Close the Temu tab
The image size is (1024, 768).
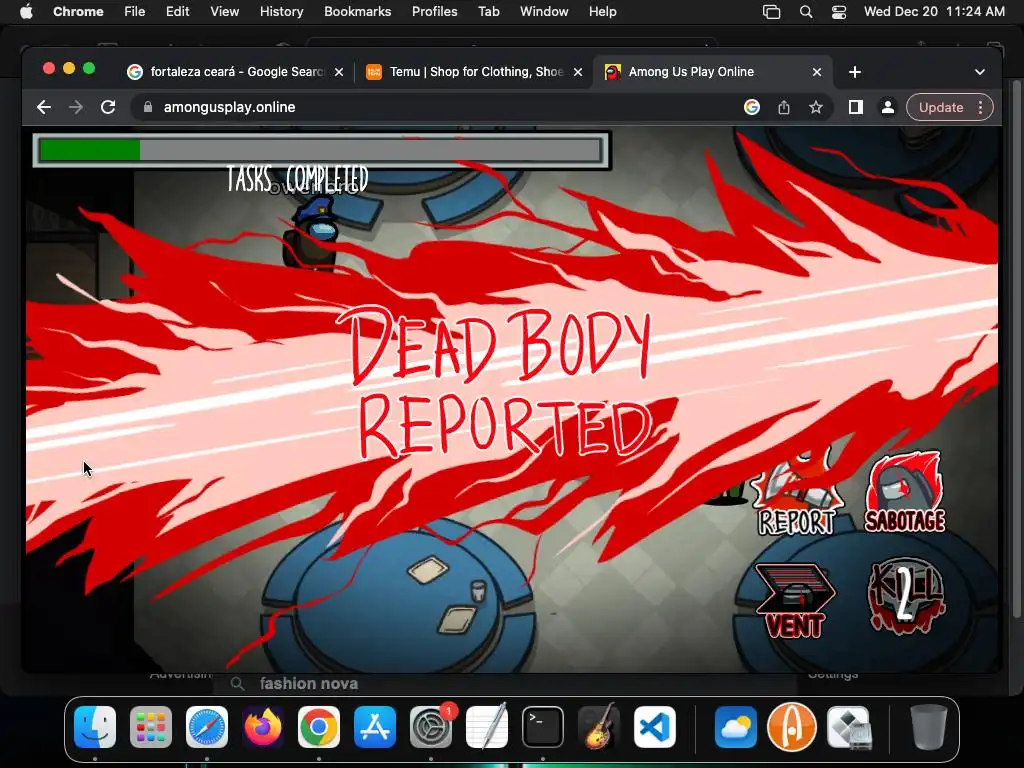coord(578,72)
